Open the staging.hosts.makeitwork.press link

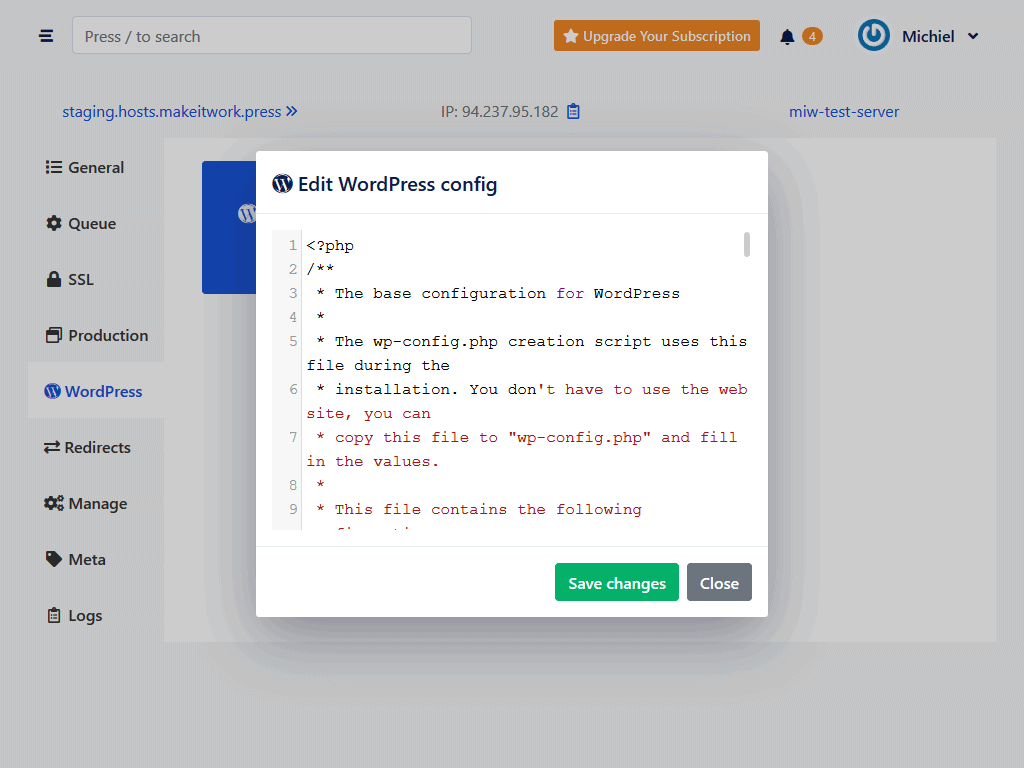tap(180, 112)
